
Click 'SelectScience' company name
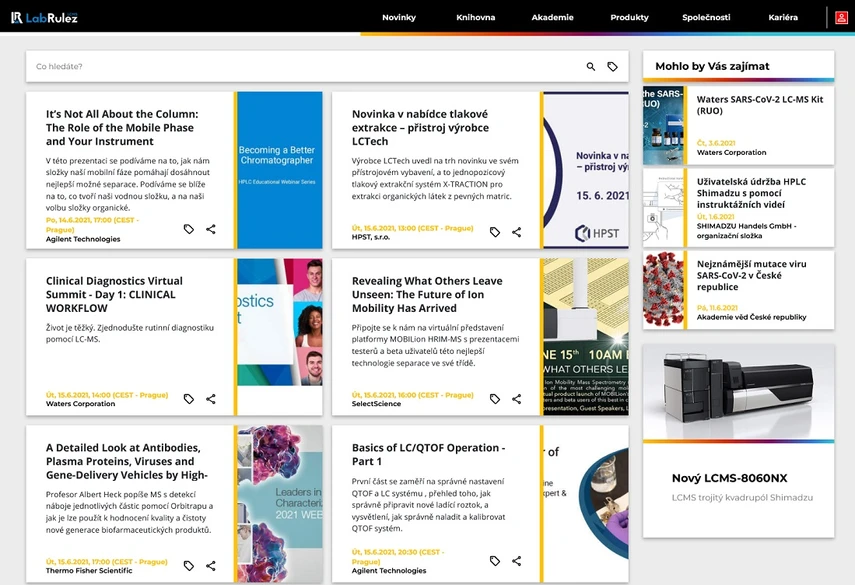(376, 404)
